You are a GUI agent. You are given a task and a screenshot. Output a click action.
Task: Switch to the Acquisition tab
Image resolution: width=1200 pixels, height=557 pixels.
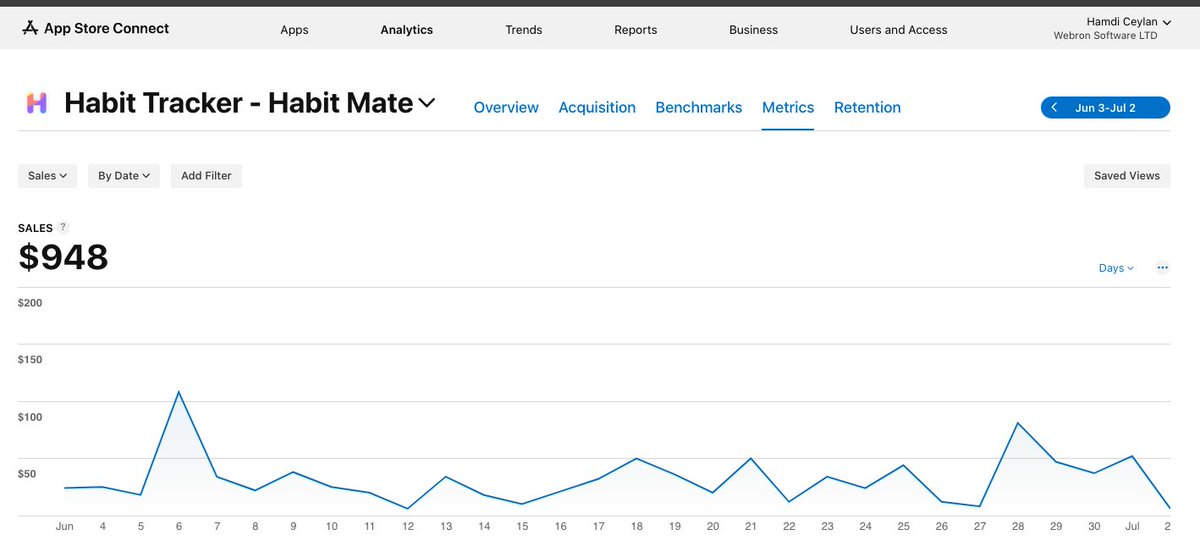coord(597,107)
